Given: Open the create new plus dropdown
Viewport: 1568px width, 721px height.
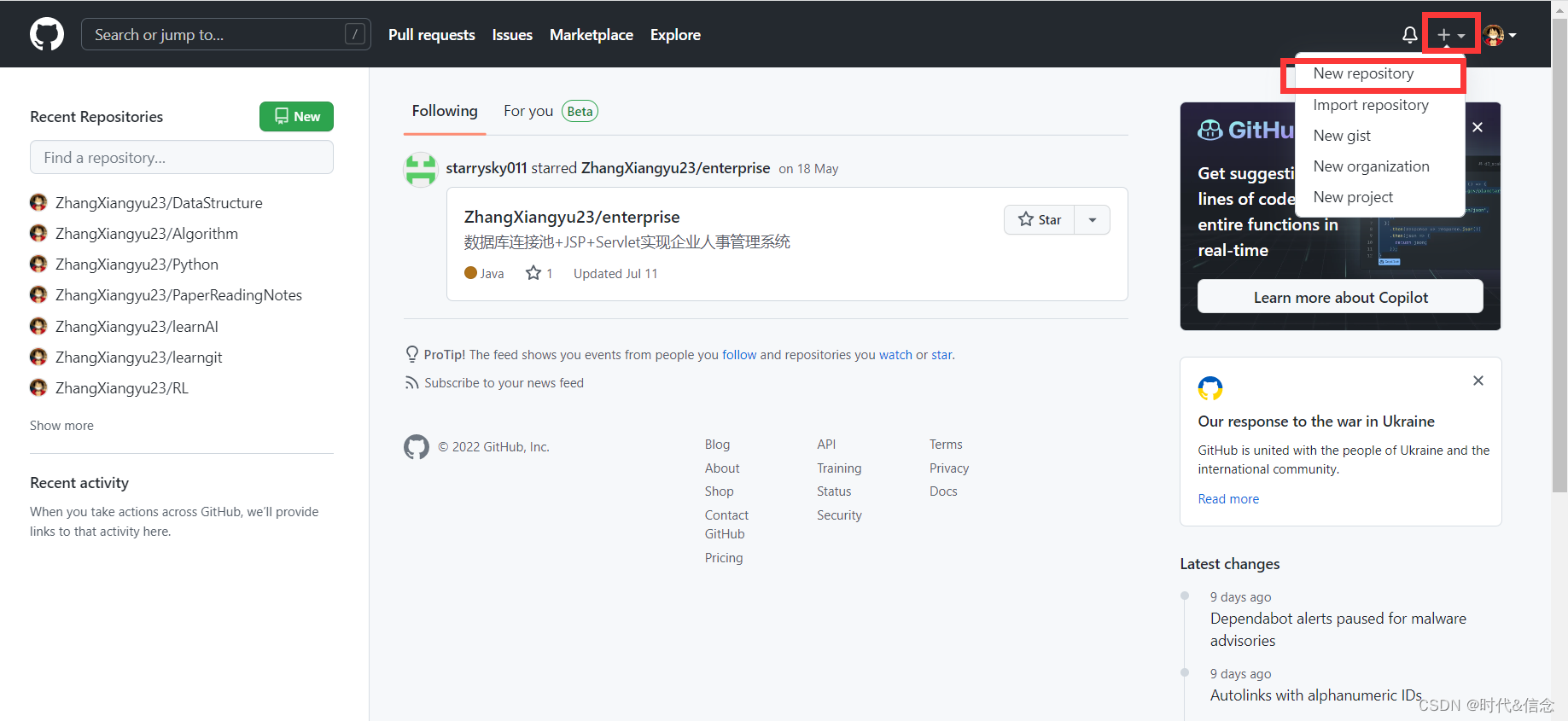Looking at the screenshot, I should [x=1450, y=35].
